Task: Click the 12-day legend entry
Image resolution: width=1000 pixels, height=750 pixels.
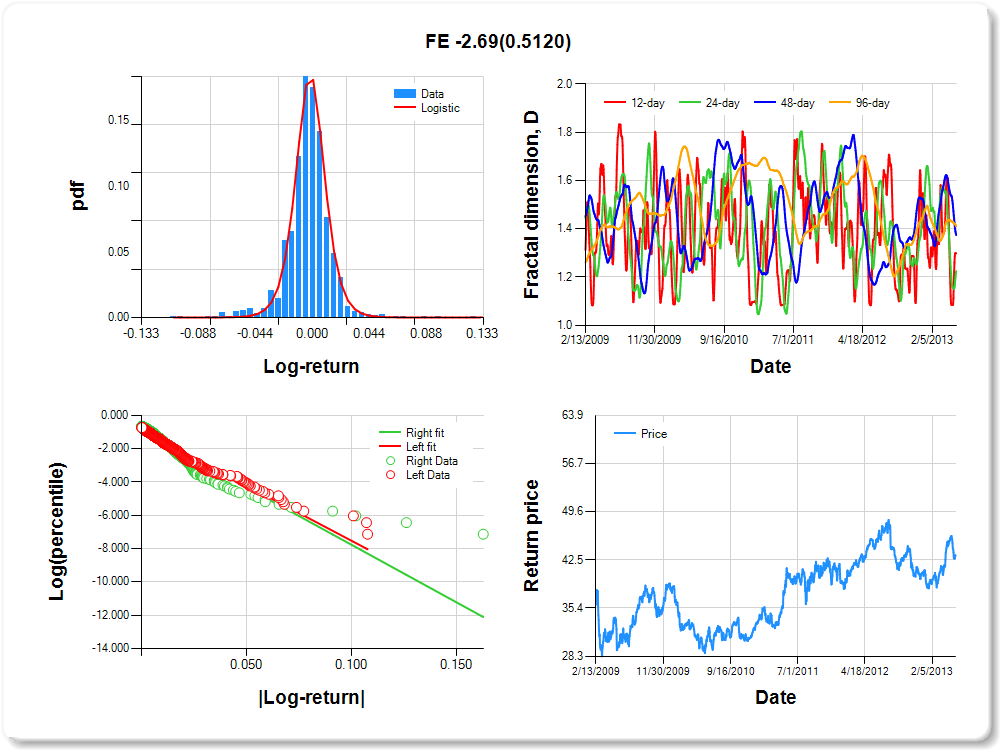Action: point(635,103)
